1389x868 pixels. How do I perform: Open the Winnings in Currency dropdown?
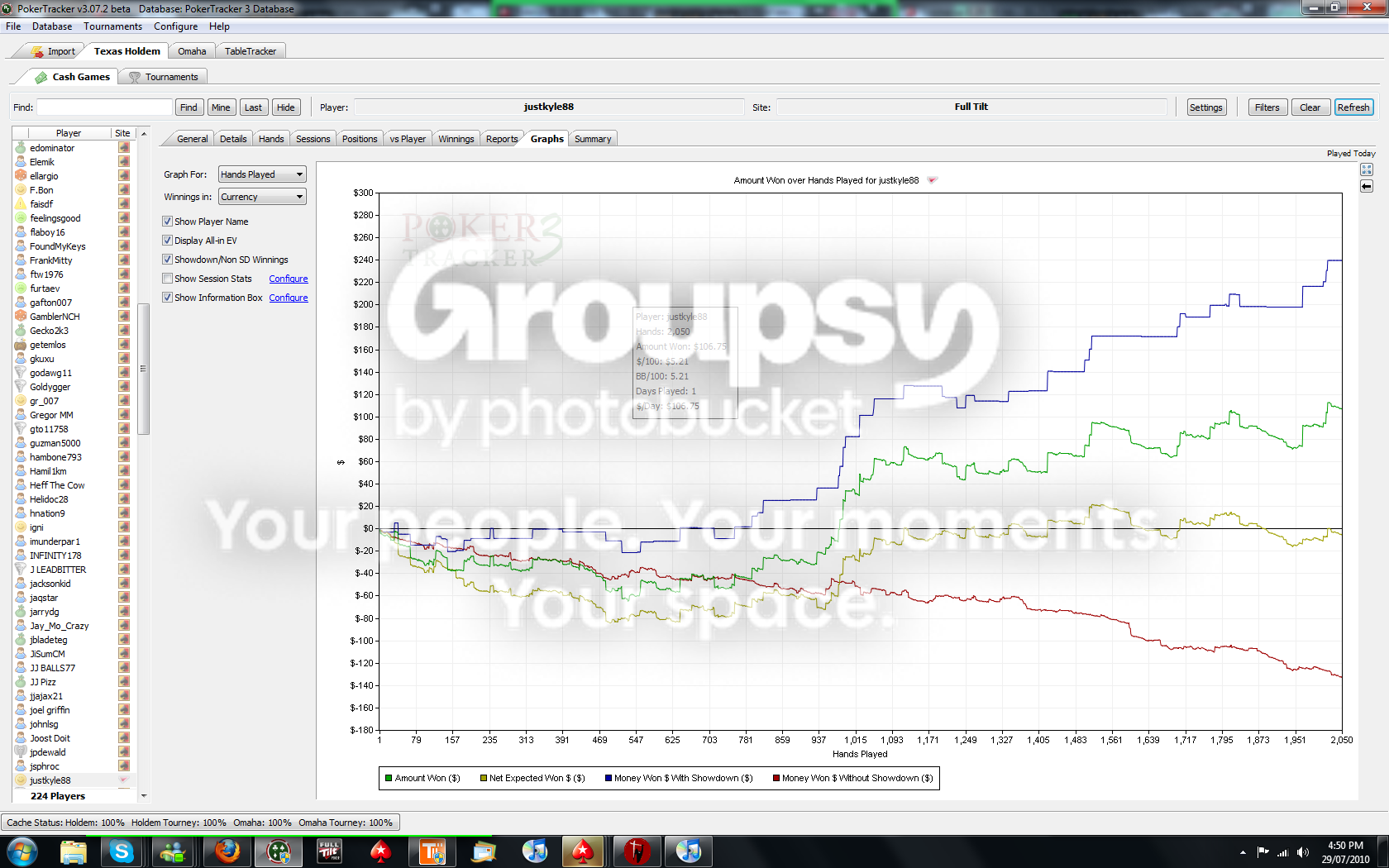tap(262, 197)
